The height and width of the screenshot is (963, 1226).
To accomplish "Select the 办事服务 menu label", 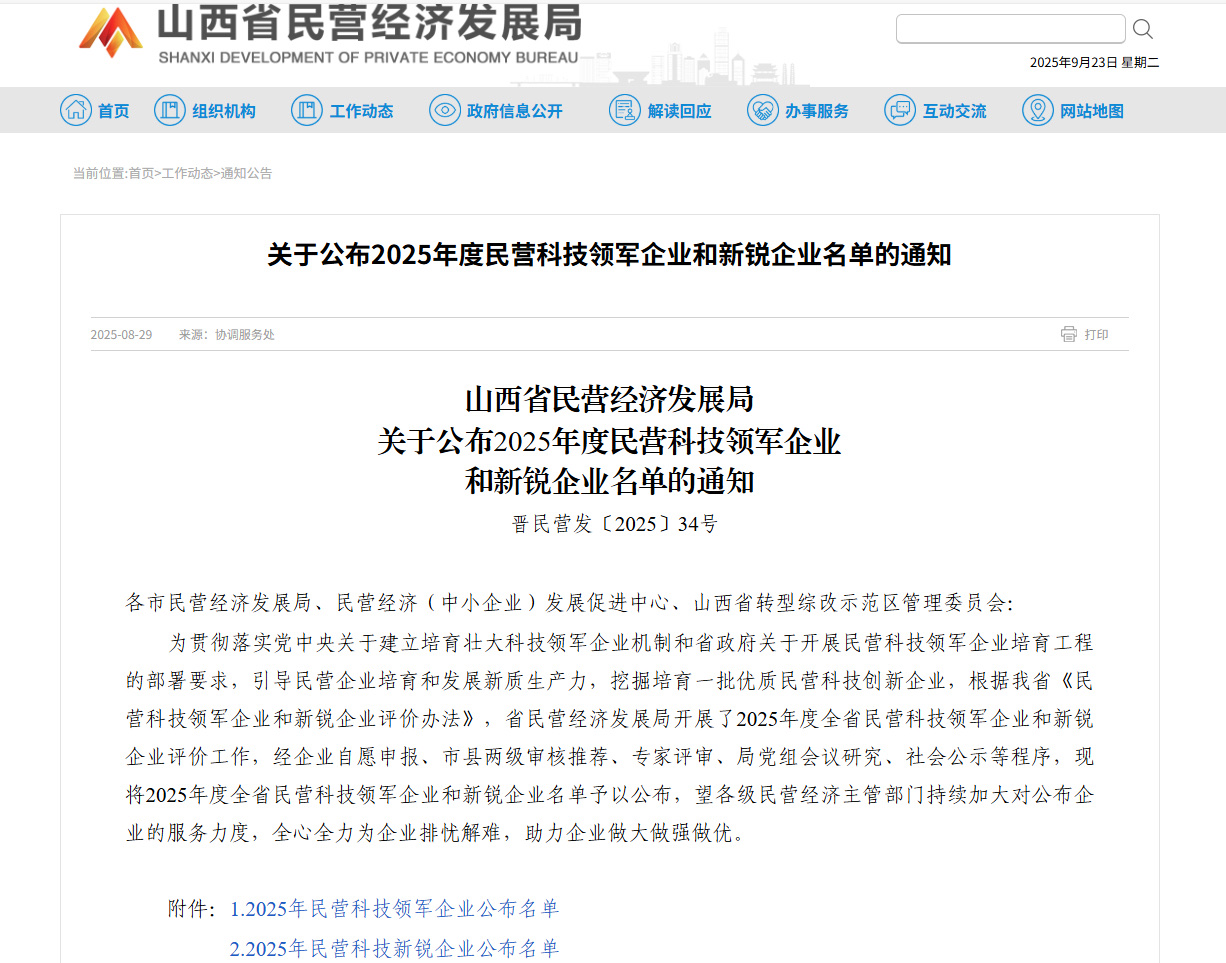I will coord(816,111).
